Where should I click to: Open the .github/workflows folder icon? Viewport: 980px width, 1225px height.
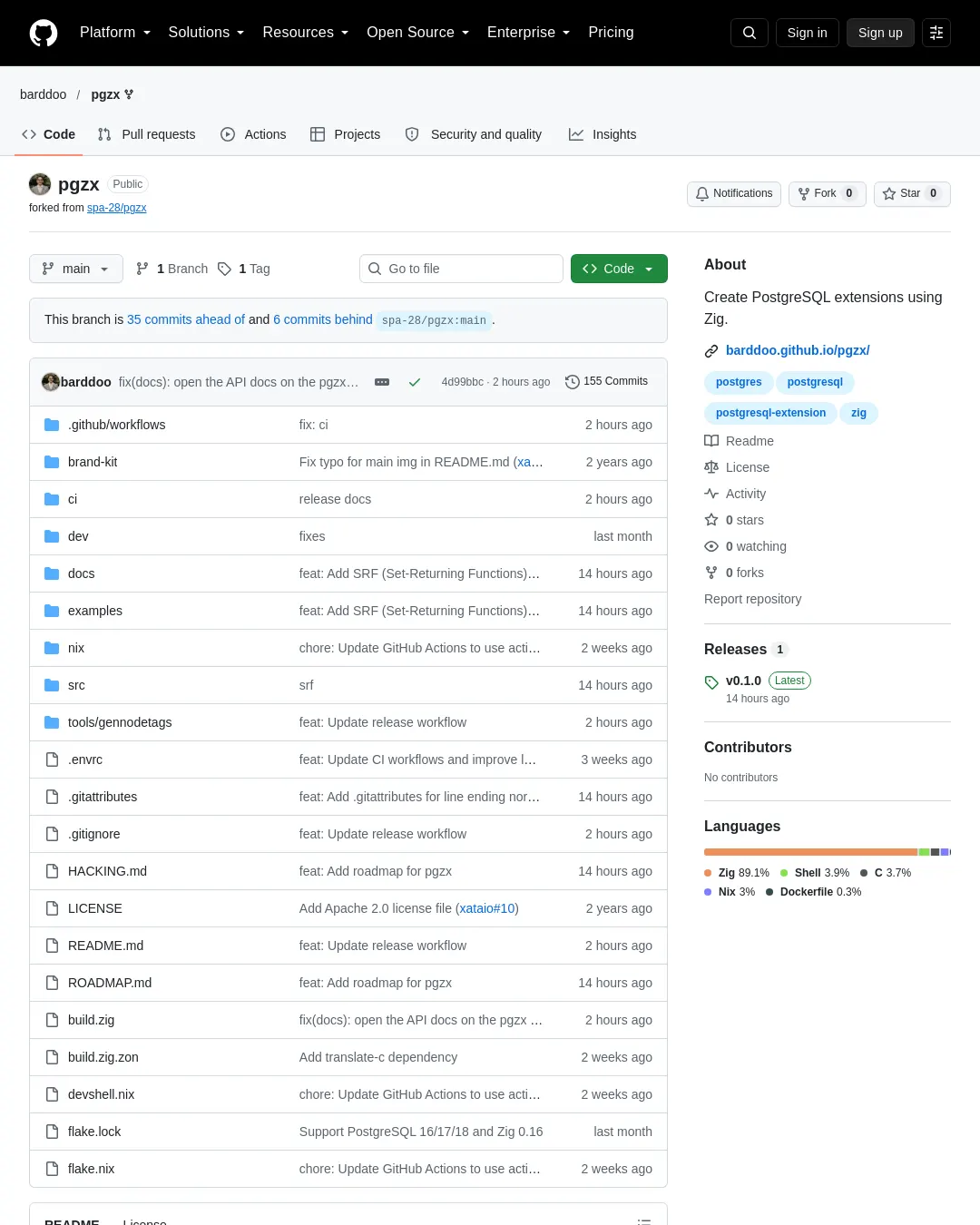click(x=52, y=425)
